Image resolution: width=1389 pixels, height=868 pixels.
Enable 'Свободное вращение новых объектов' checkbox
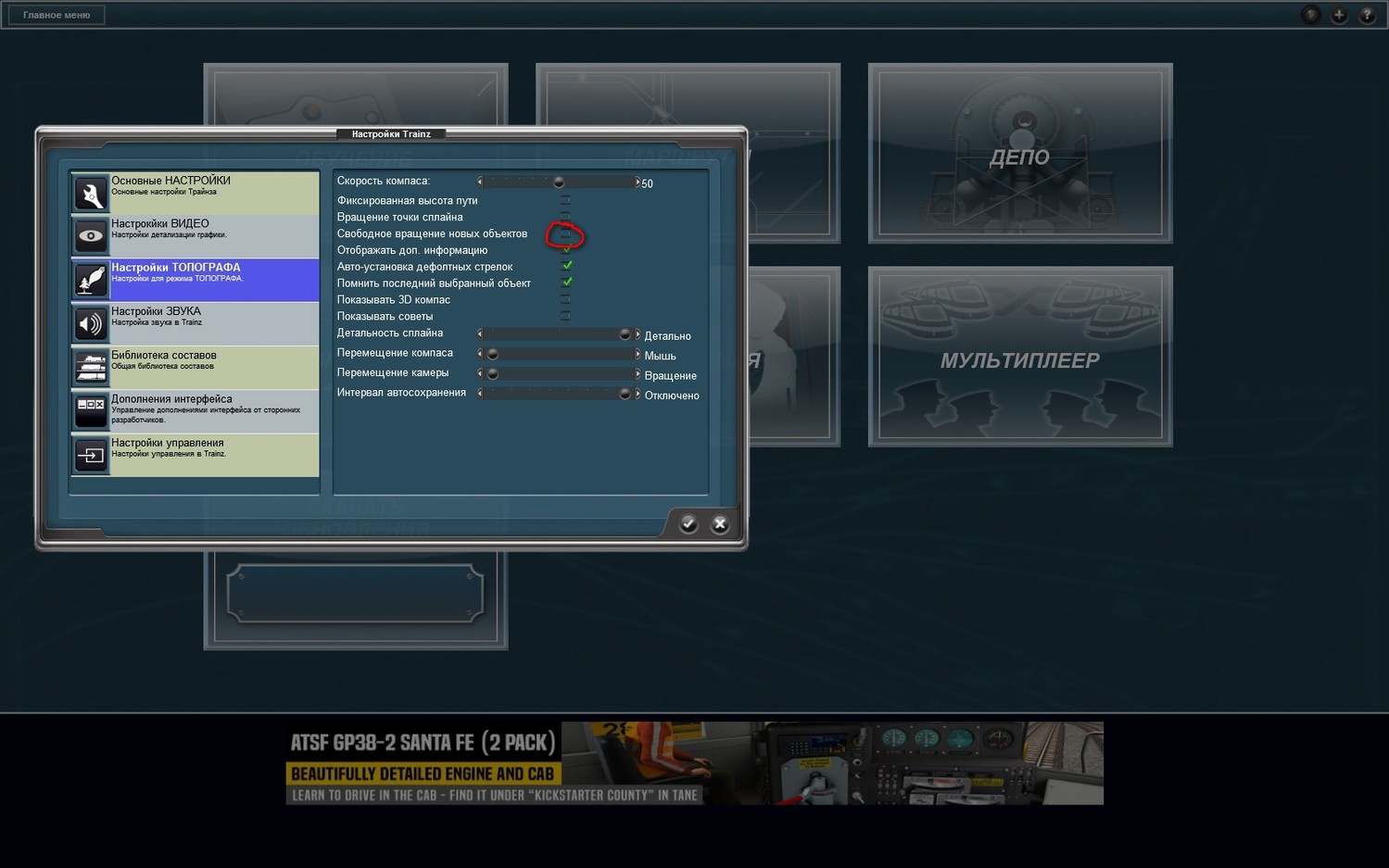[x=565, y=233]
